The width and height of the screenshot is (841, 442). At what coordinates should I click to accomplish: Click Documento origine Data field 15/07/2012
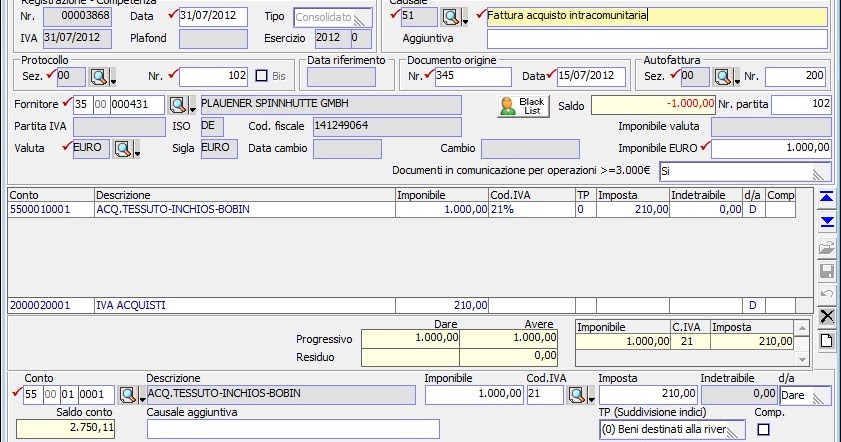591,77
